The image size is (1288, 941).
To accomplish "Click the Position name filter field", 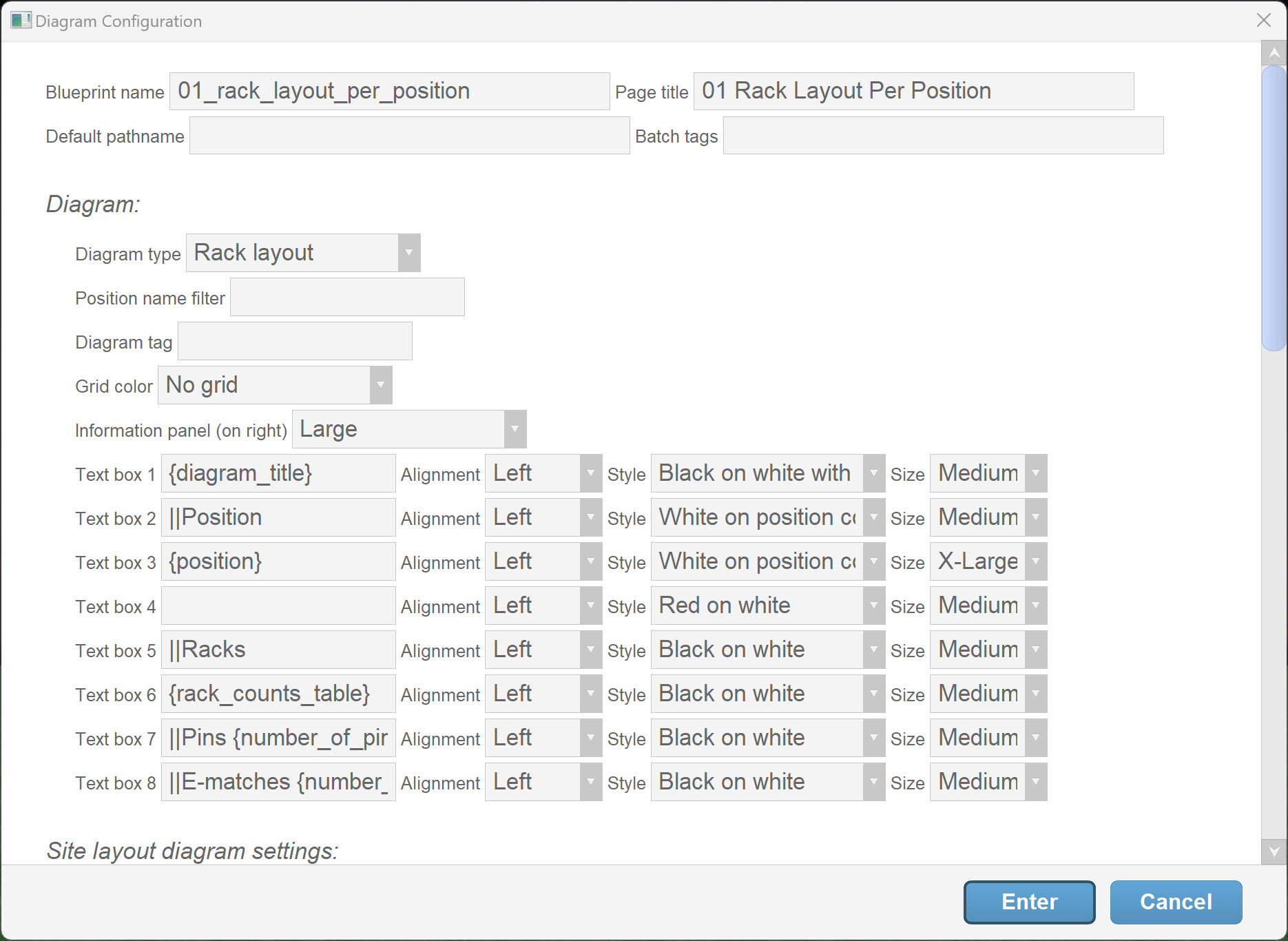I will [347, 297].
